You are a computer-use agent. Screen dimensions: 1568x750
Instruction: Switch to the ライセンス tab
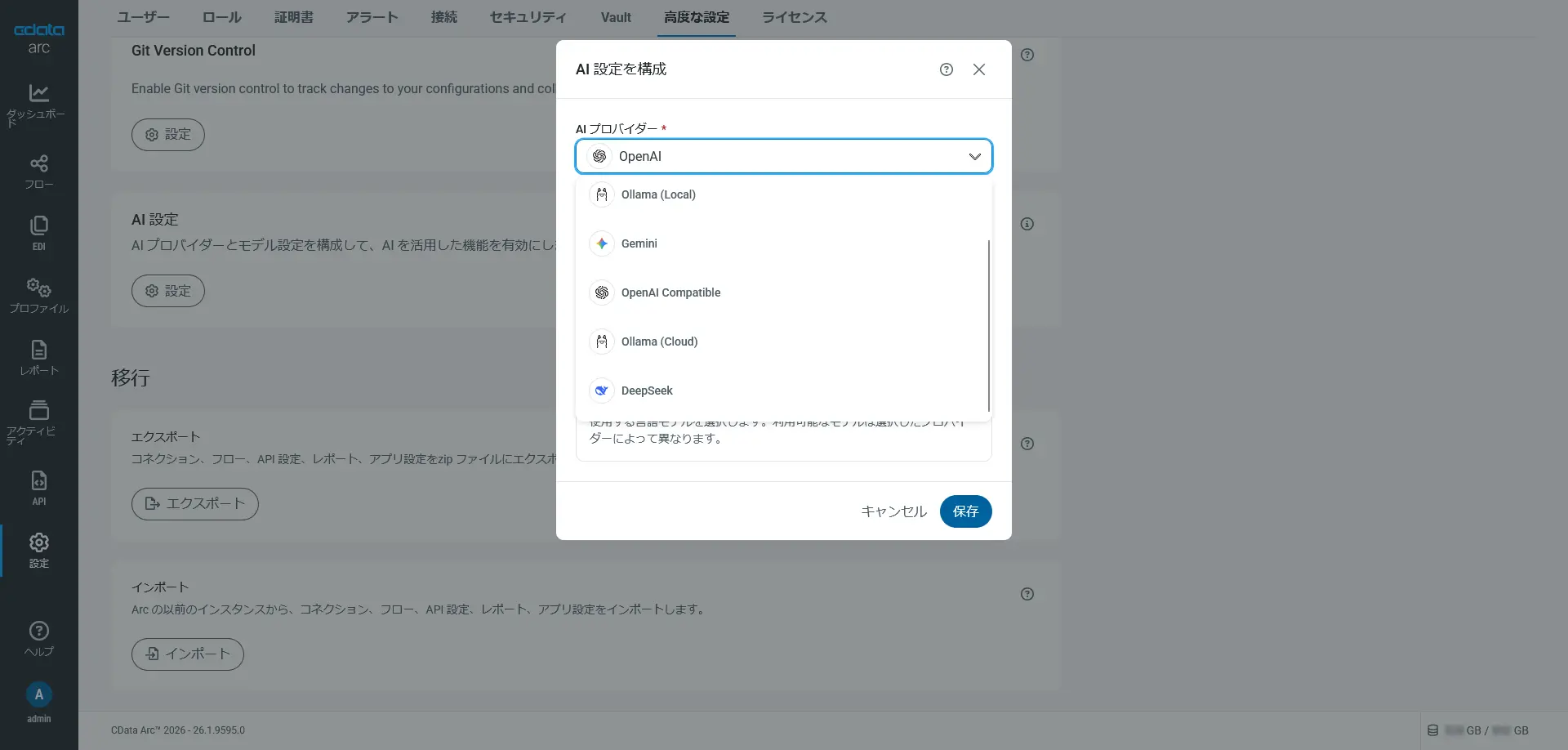click(x=794, y=17)
